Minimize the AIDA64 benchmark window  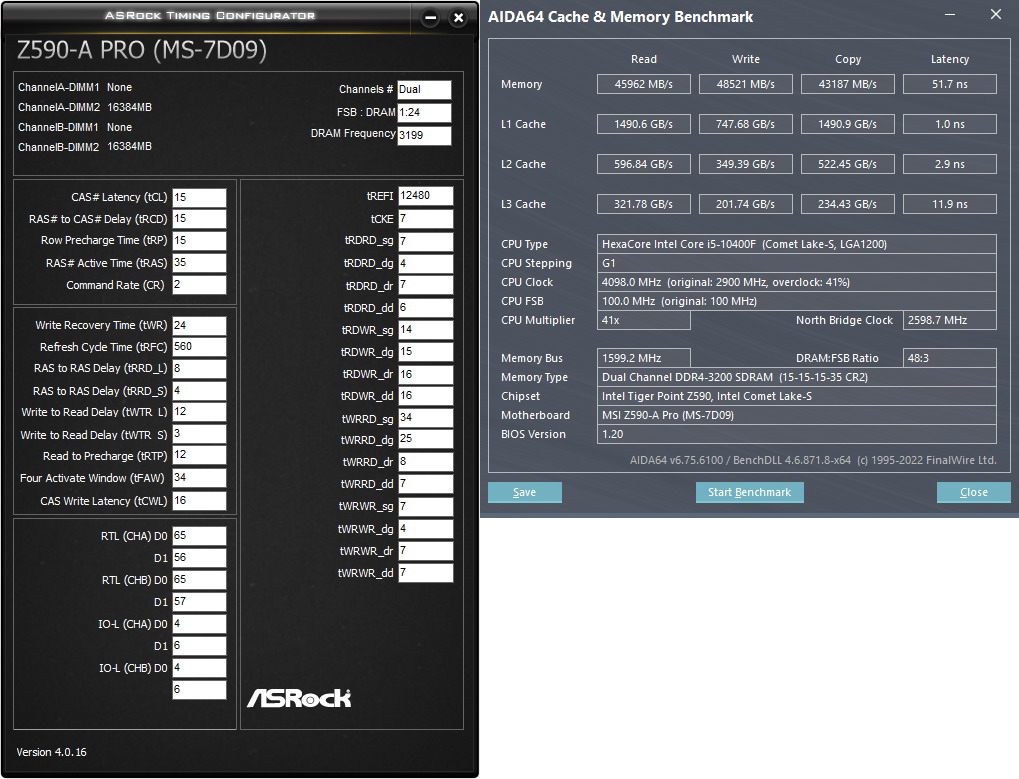[950, 14]
